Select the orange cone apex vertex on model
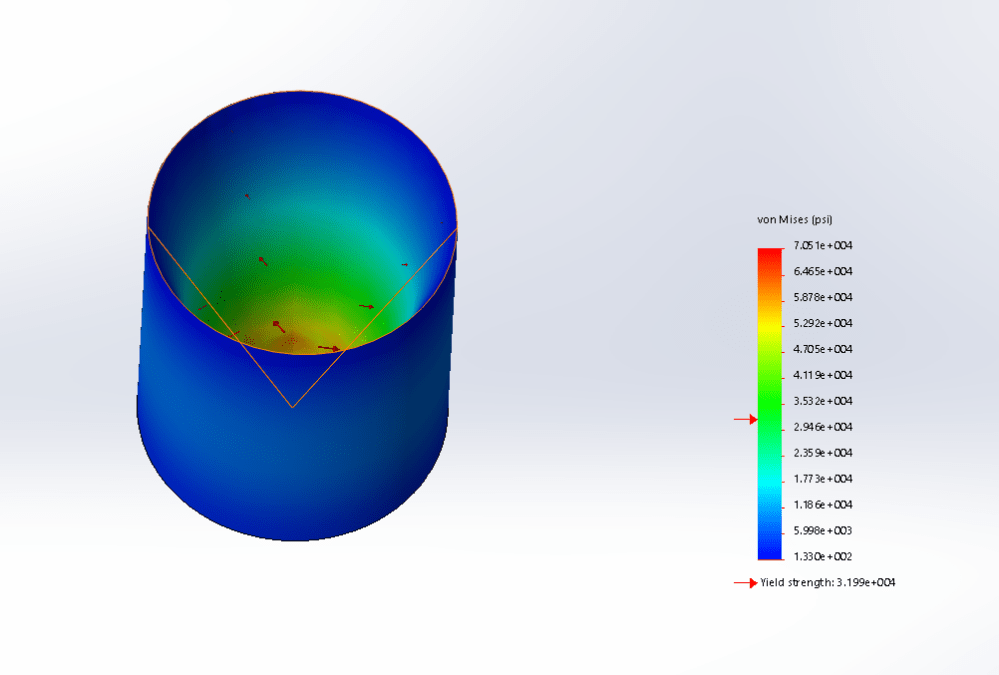Screen dimensions: 999x675 [292, 407]
